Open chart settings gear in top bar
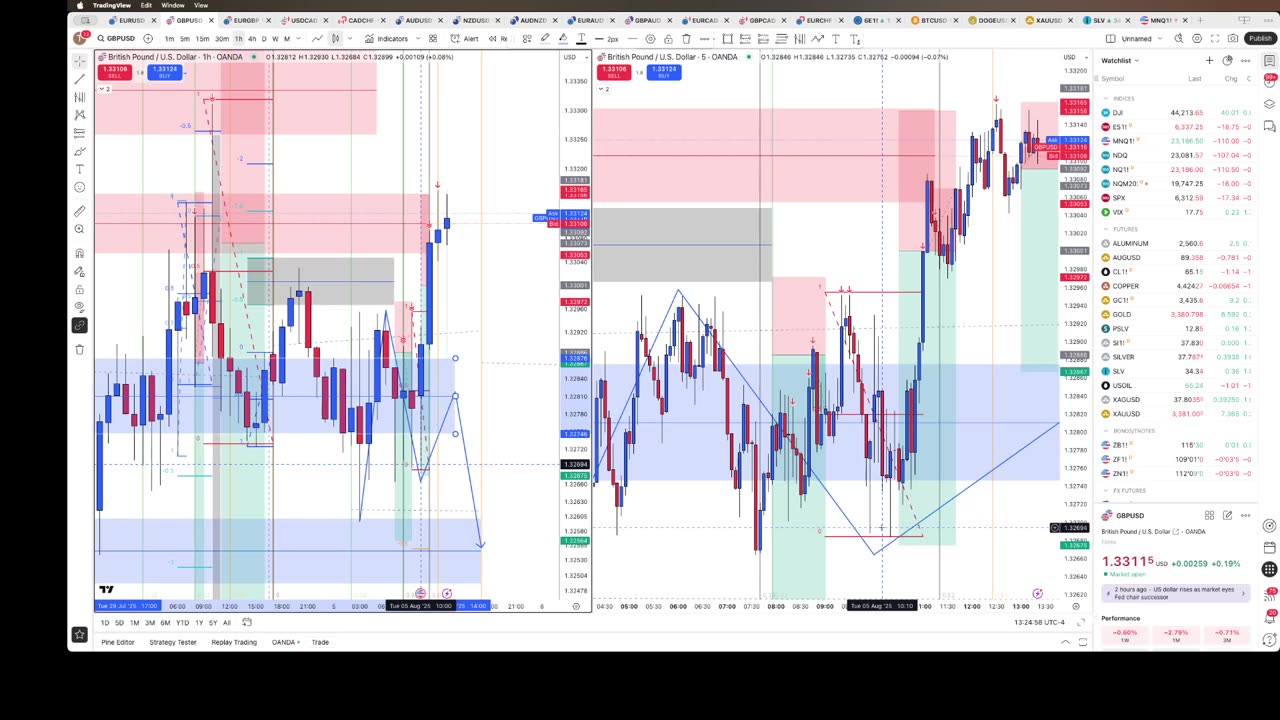 coord(1197,39)
